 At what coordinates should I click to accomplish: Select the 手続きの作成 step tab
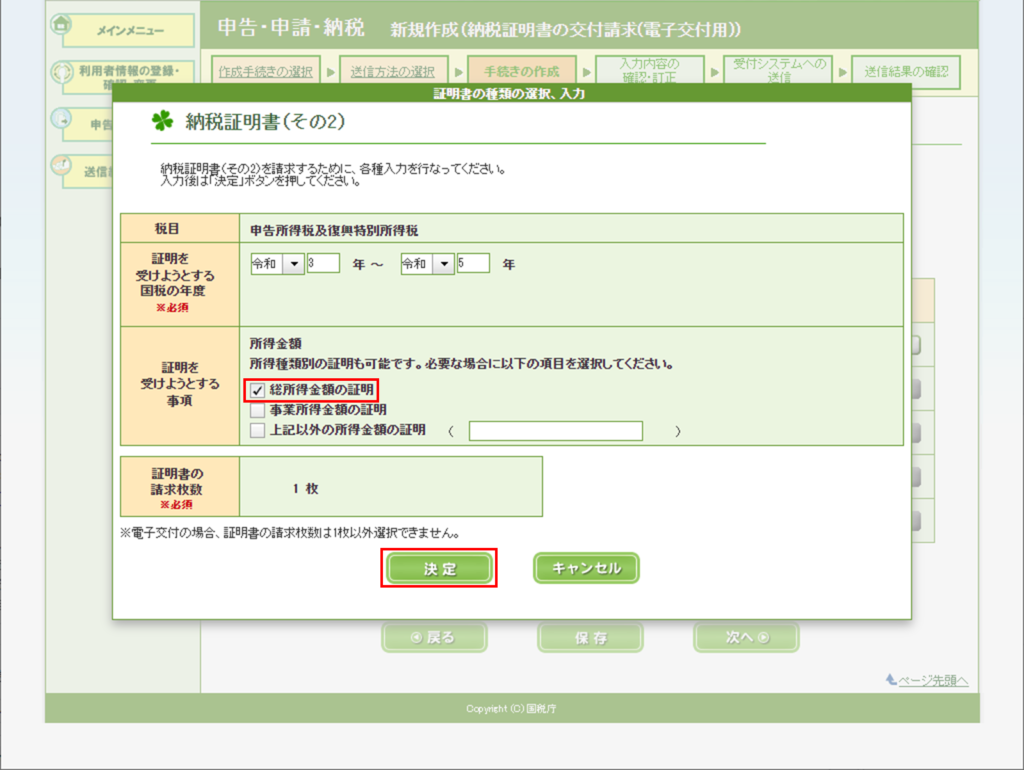(521, 72)
